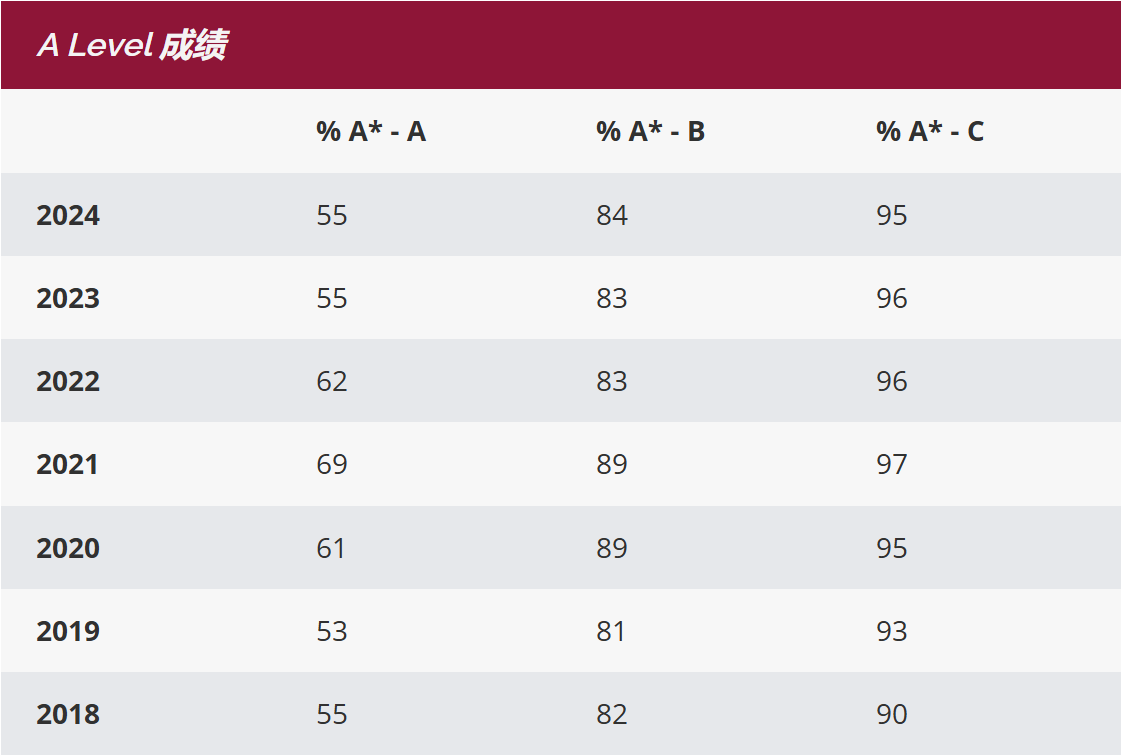1121x755 pixels.
Task: Click the % A* - C column header
Action: 930,131
